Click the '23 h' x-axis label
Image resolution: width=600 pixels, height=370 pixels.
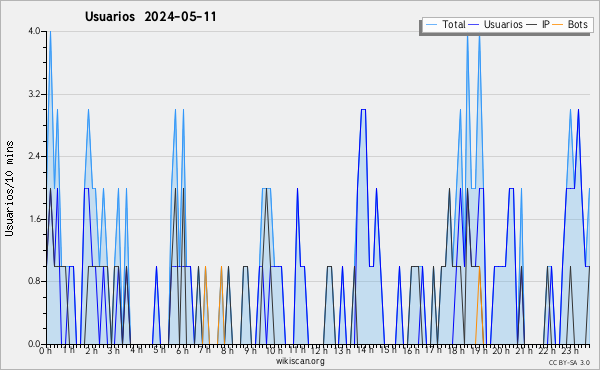(570, 350)
